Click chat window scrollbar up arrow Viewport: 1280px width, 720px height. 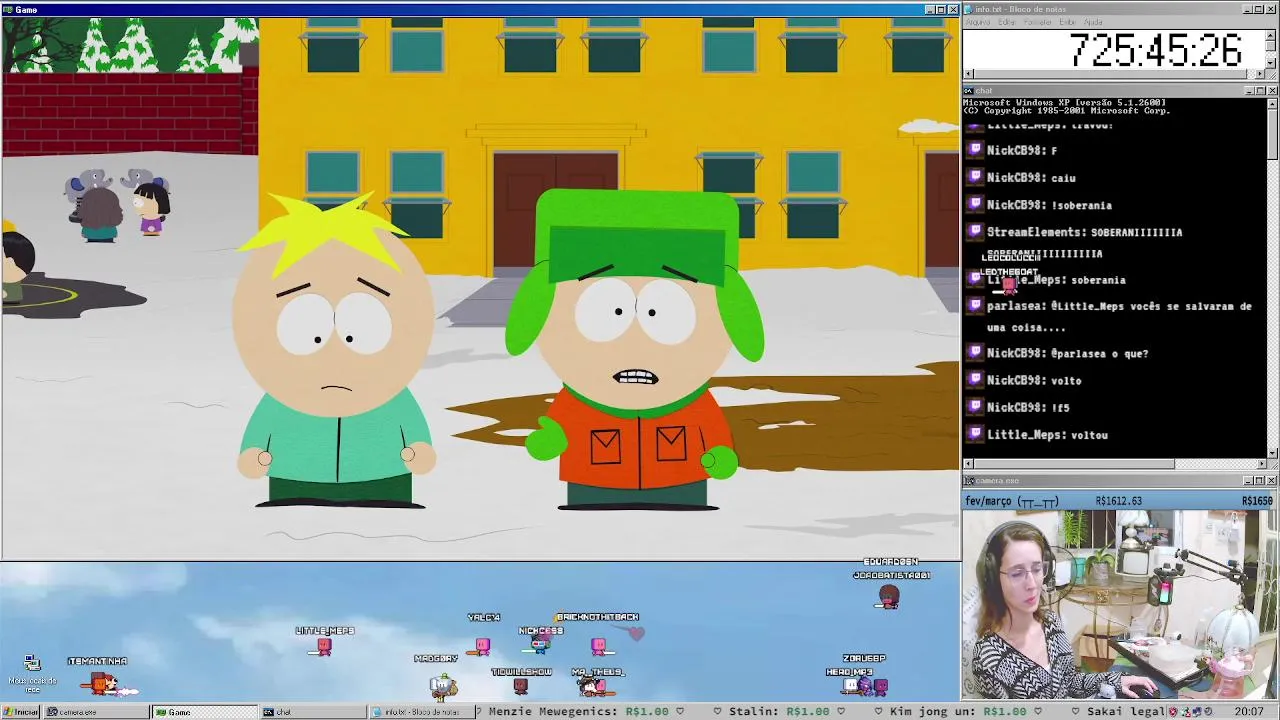coord(1272,103)
